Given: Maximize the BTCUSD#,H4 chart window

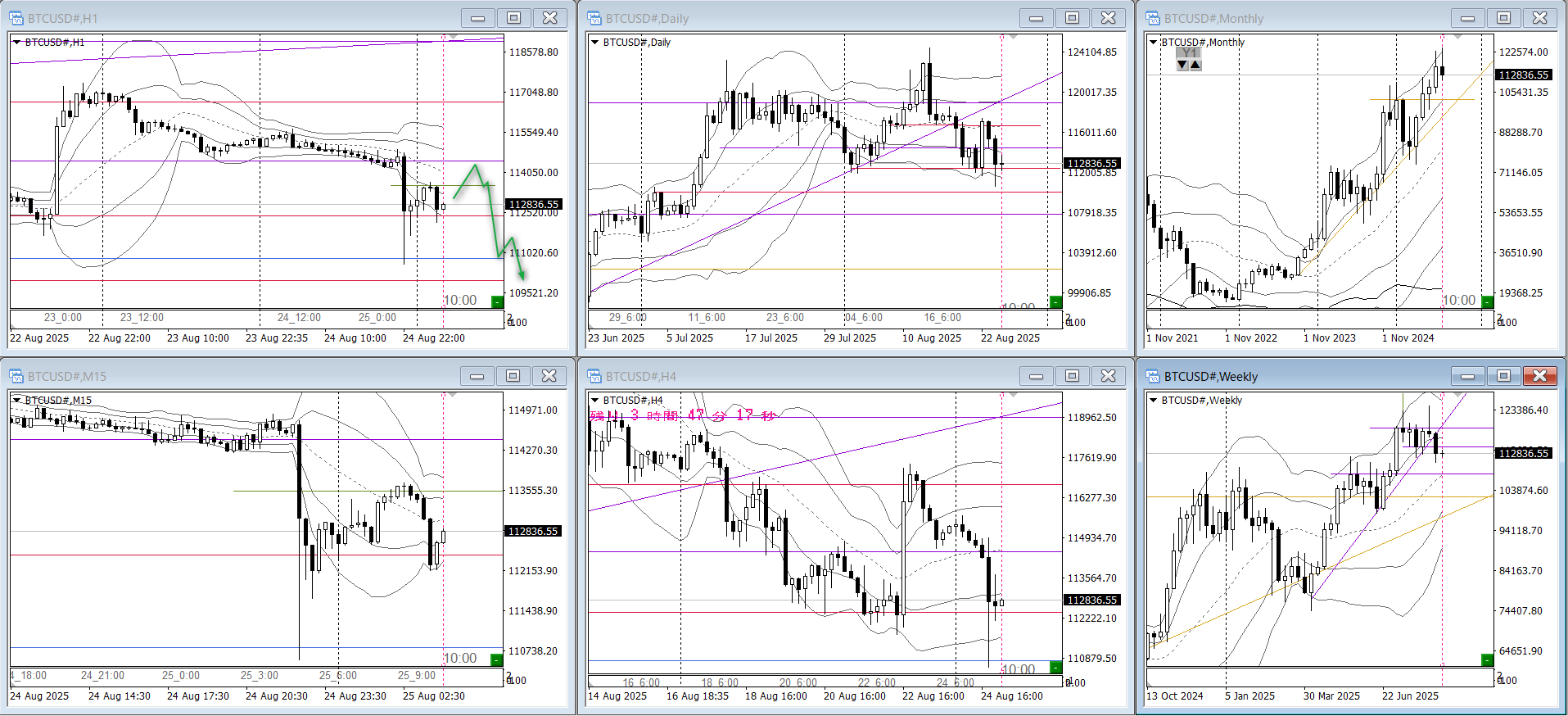Looking at the screenshot, I should coord(1072,376).
